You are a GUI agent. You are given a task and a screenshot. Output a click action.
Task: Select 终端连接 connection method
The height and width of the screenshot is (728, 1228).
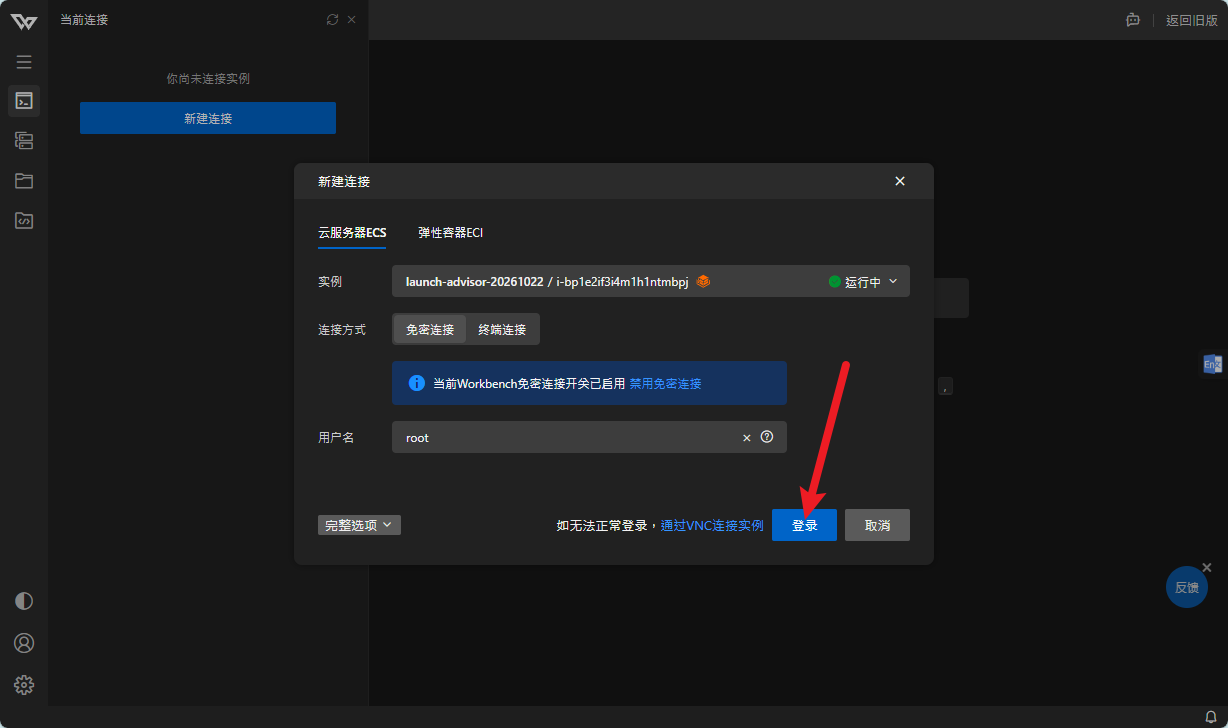click(x=502, y=329)
